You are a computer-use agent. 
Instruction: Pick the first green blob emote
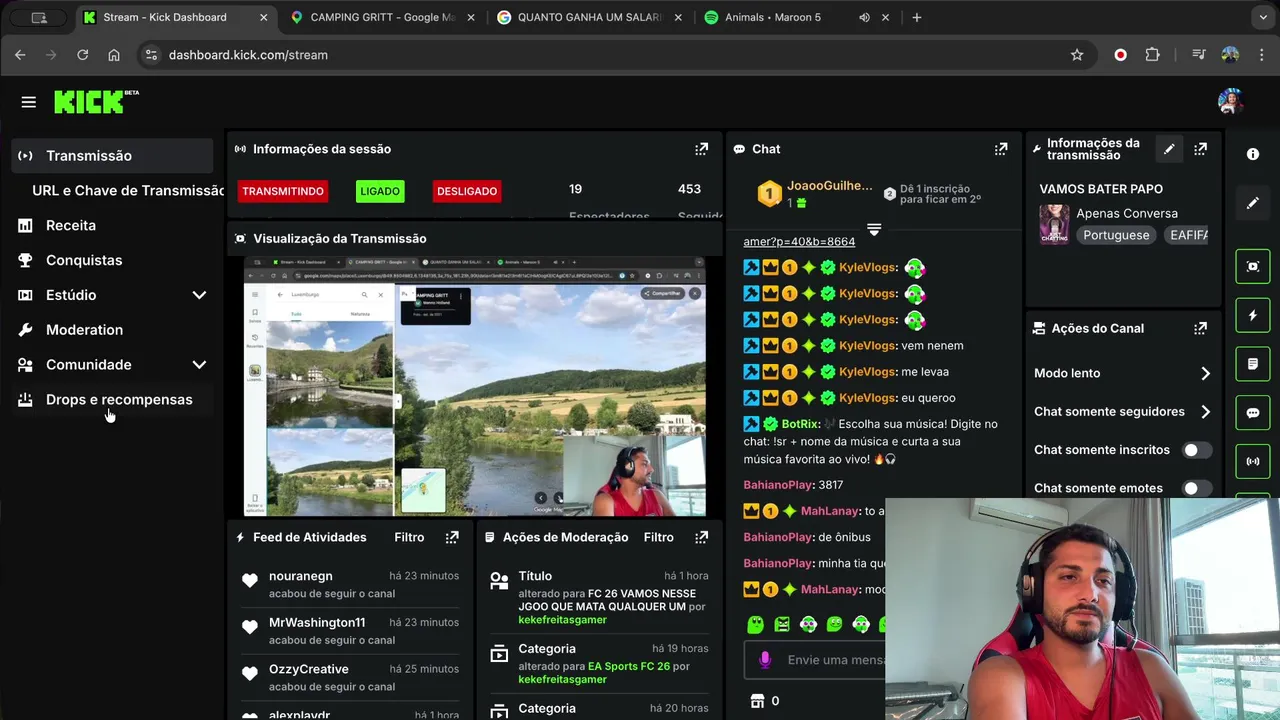point(756,625)
